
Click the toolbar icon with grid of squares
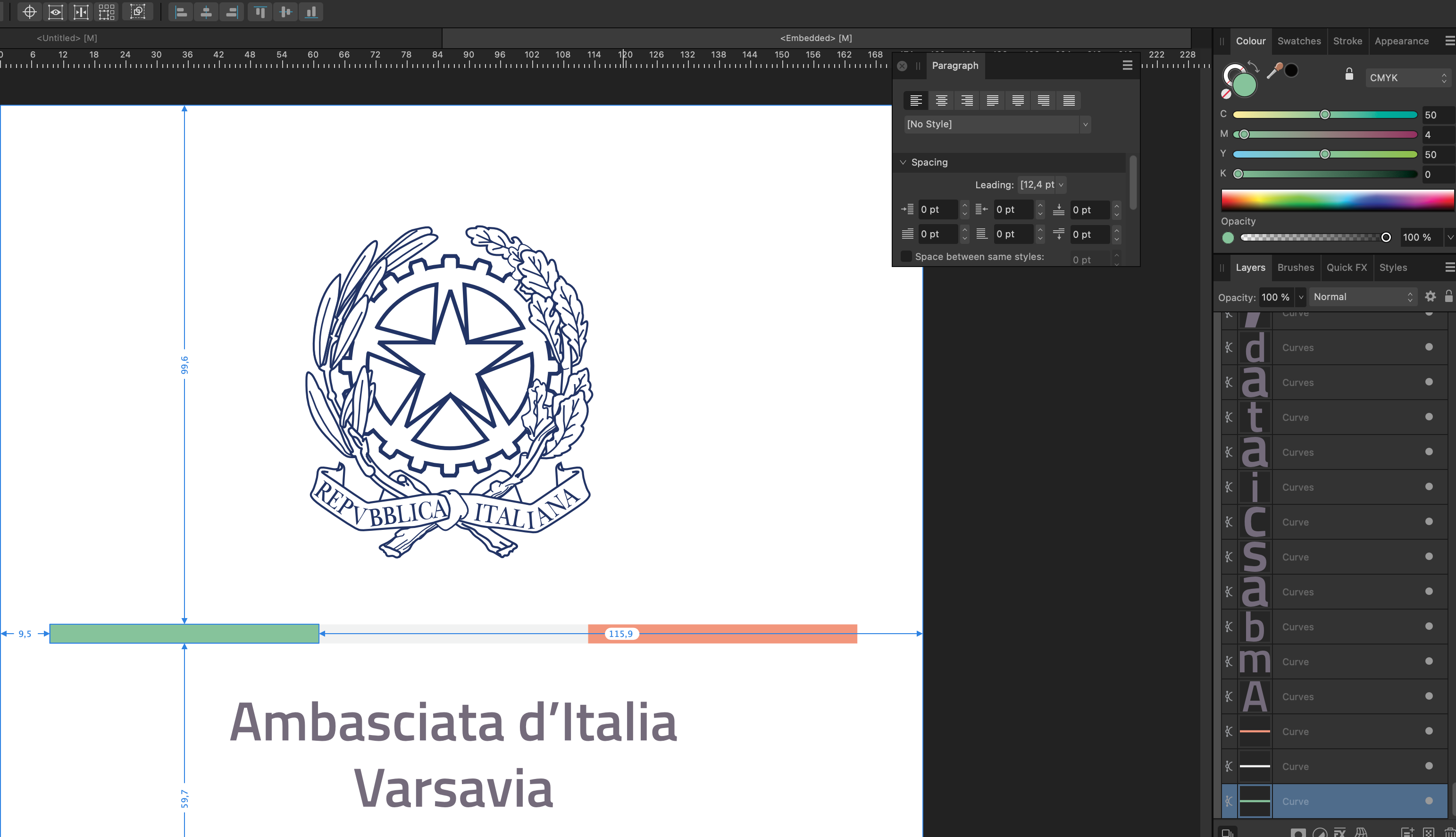(x=107, y=12)
